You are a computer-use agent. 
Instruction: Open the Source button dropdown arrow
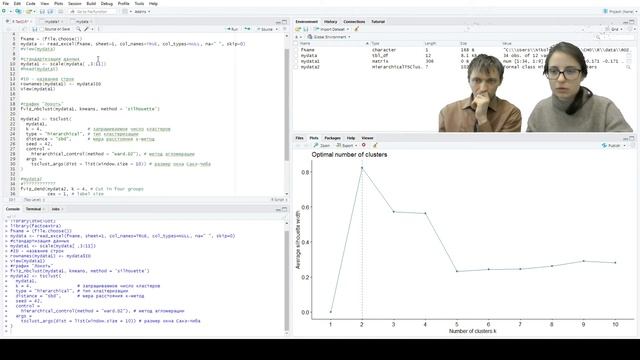tap(277, 29)
